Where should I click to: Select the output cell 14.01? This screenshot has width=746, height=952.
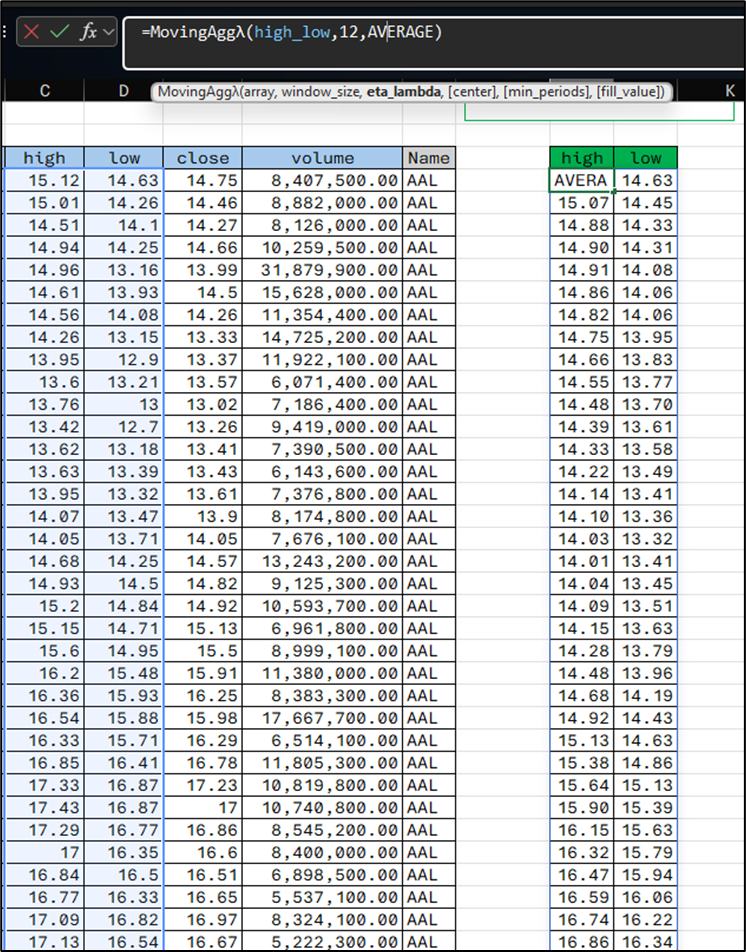(x=582, y=561)
